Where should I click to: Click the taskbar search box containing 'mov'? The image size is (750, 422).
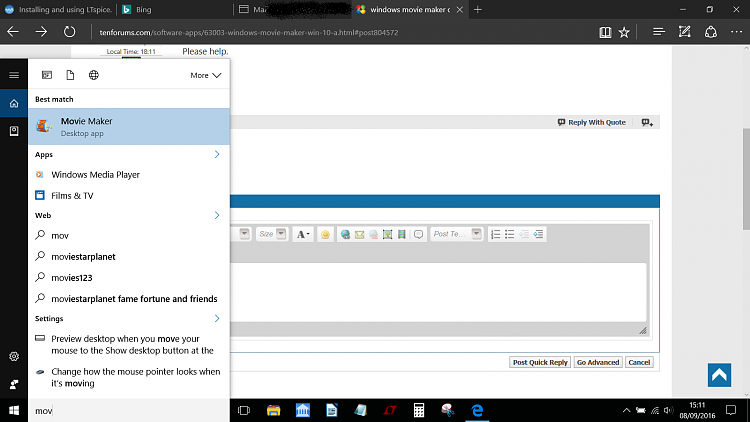pos(129,411)
